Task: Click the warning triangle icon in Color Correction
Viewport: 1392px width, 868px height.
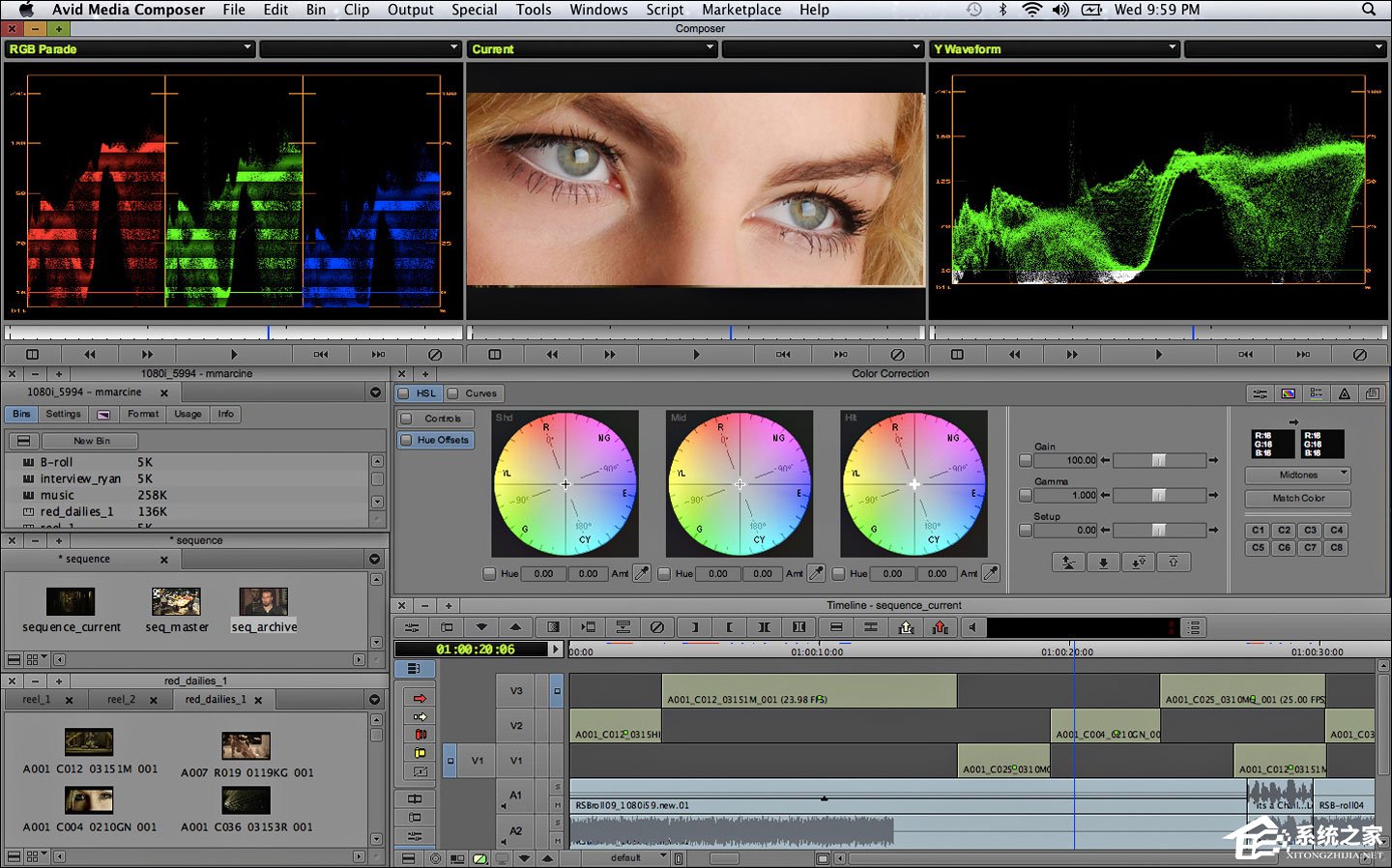Action: (1344, 393)
